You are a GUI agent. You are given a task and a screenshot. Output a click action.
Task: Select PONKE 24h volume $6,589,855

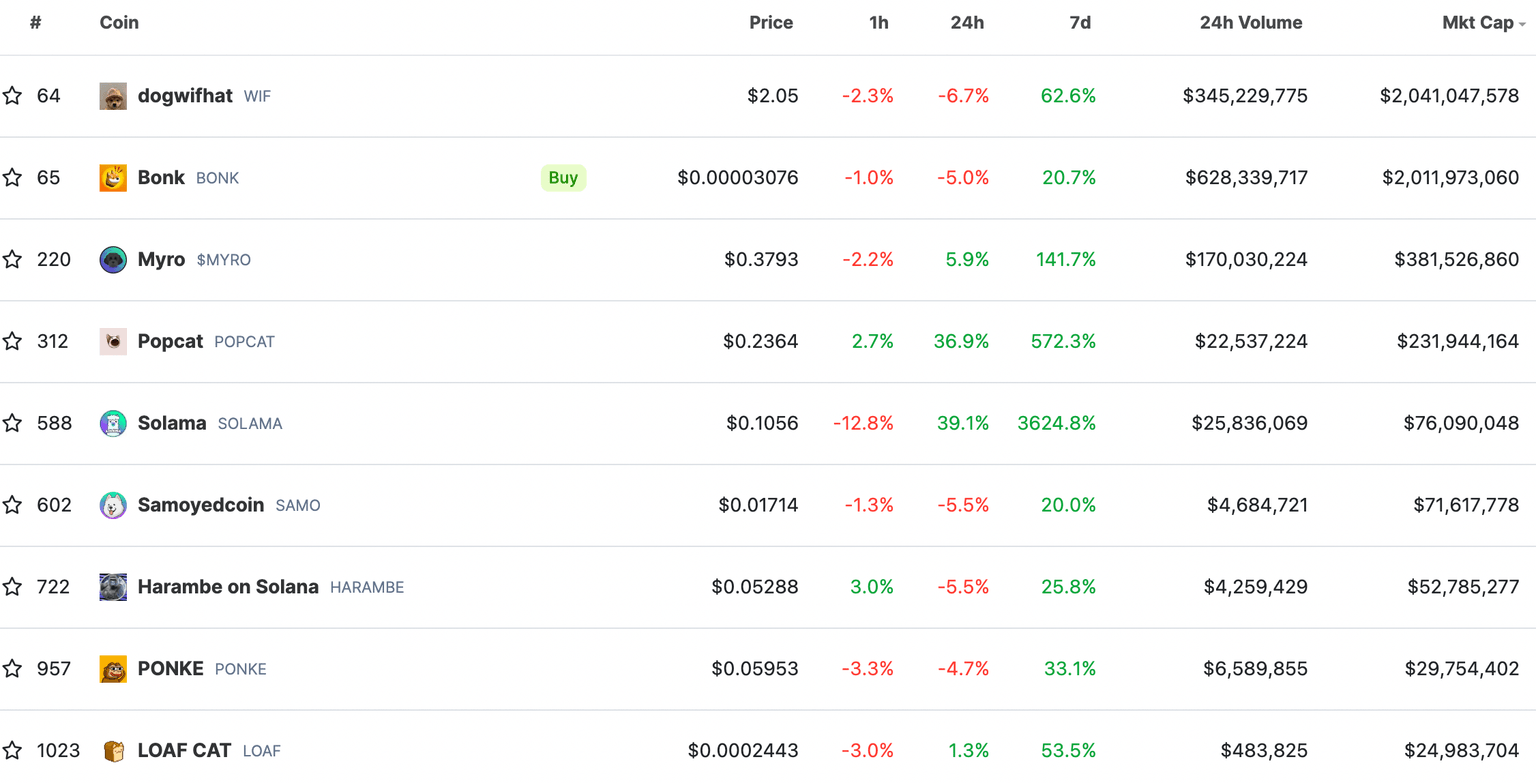pos(1254,669)
